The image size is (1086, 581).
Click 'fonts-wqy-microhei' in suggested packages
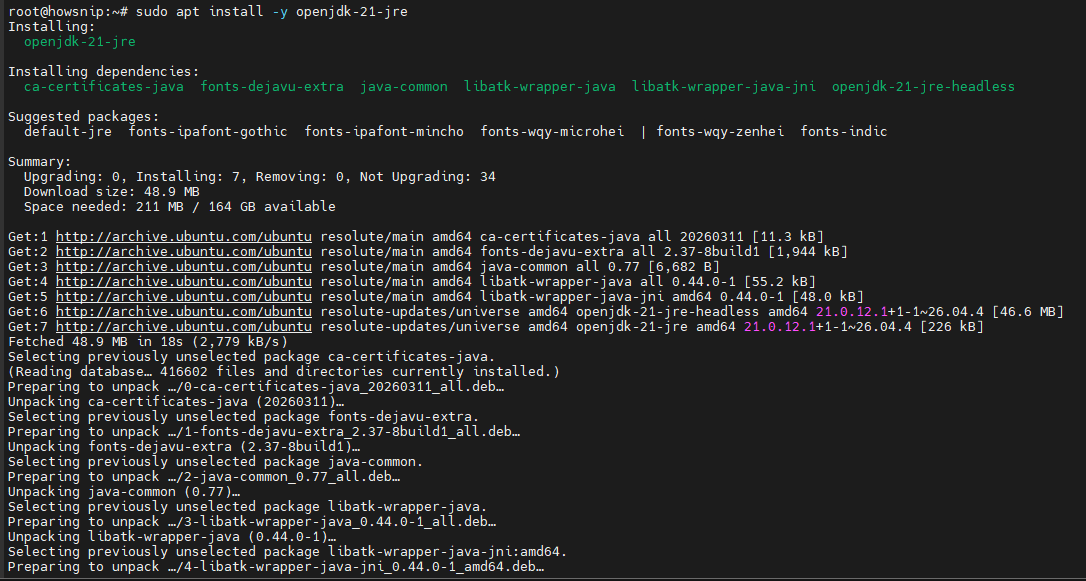pos(552,132)
